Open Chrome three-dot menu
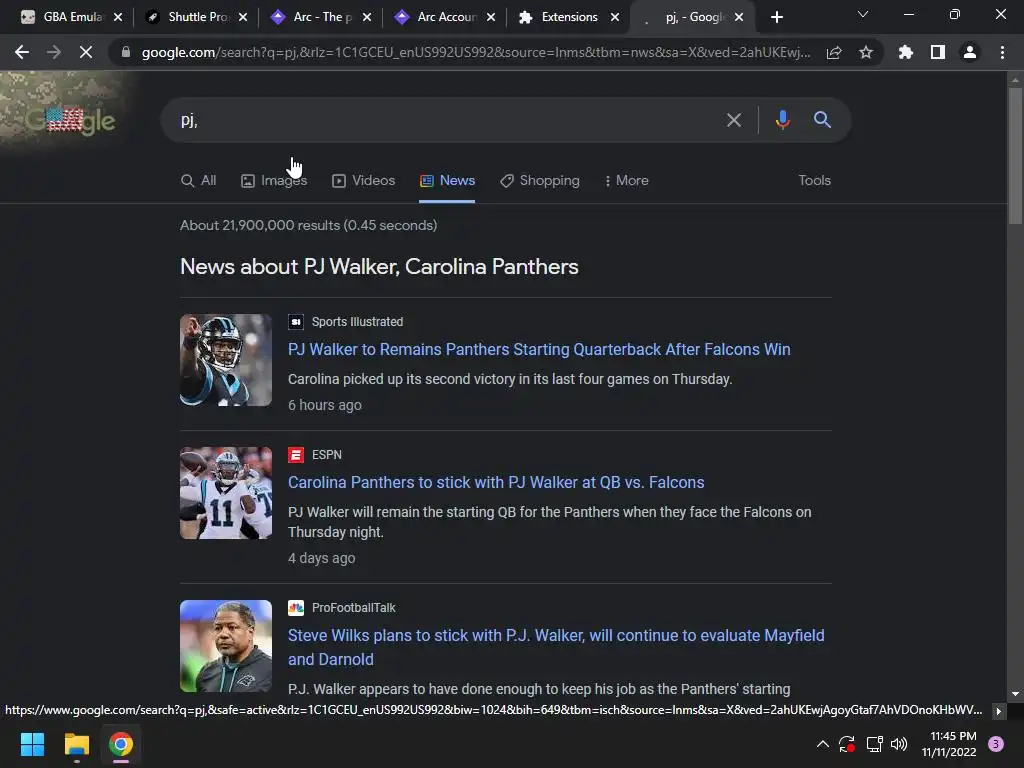Image resolution: width=1024 pixels, height=768 pixels. (1002, 52)
